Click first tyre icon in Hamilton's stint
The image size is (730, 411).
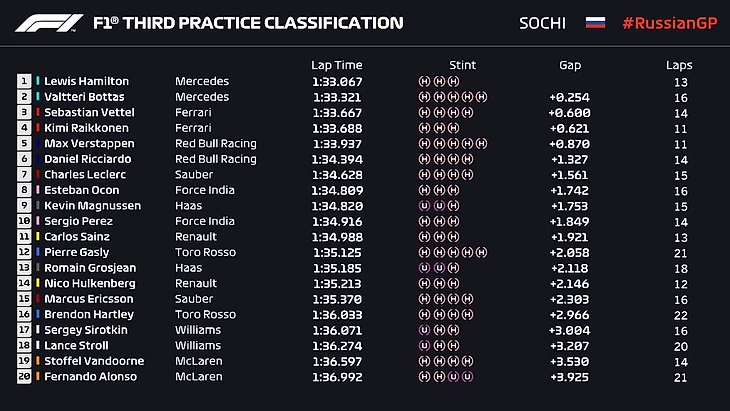point(425,81)
